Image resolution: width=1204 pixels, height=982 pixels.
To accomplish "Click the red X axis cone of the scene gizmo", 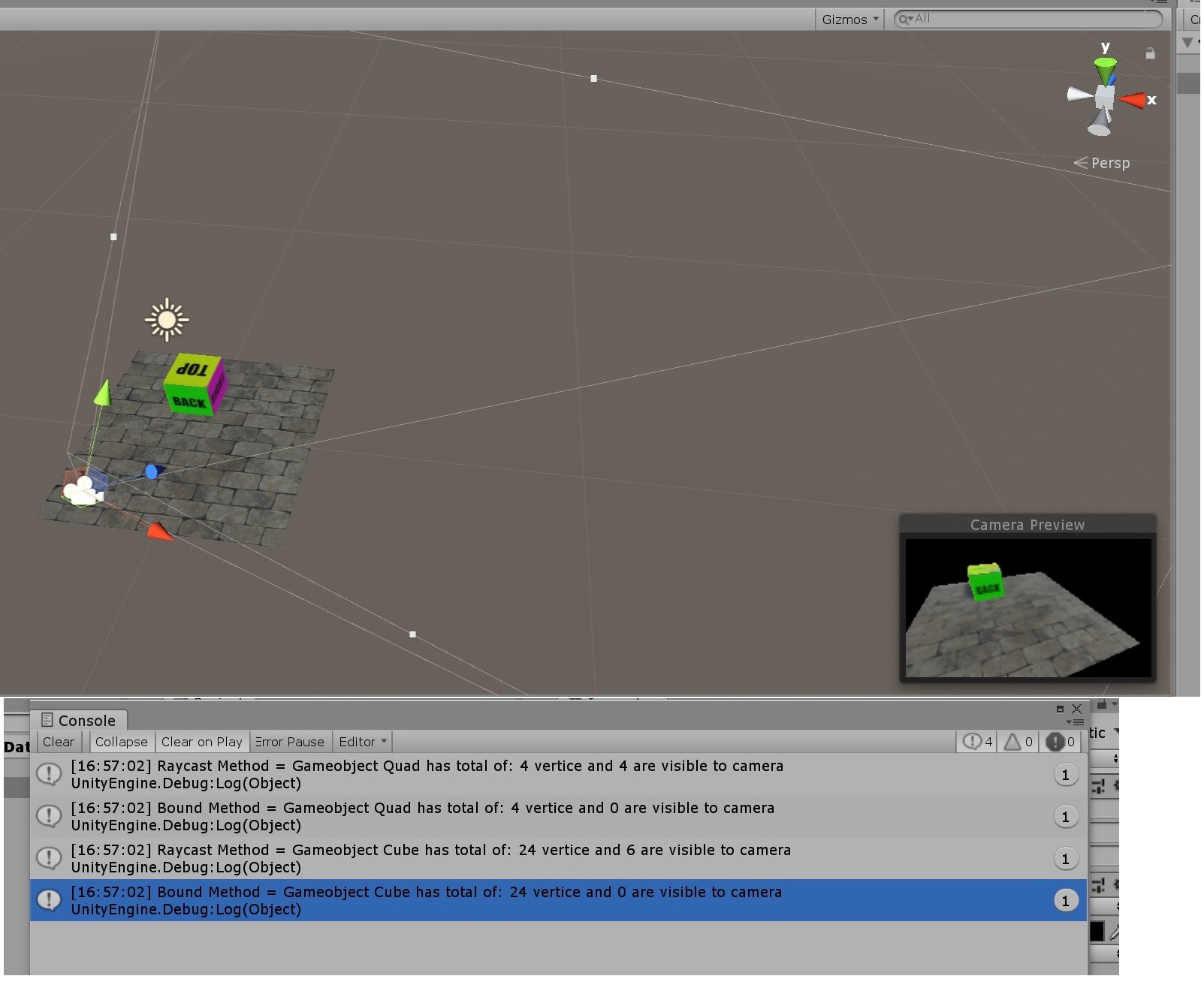I will click(x=1132, y=100).
